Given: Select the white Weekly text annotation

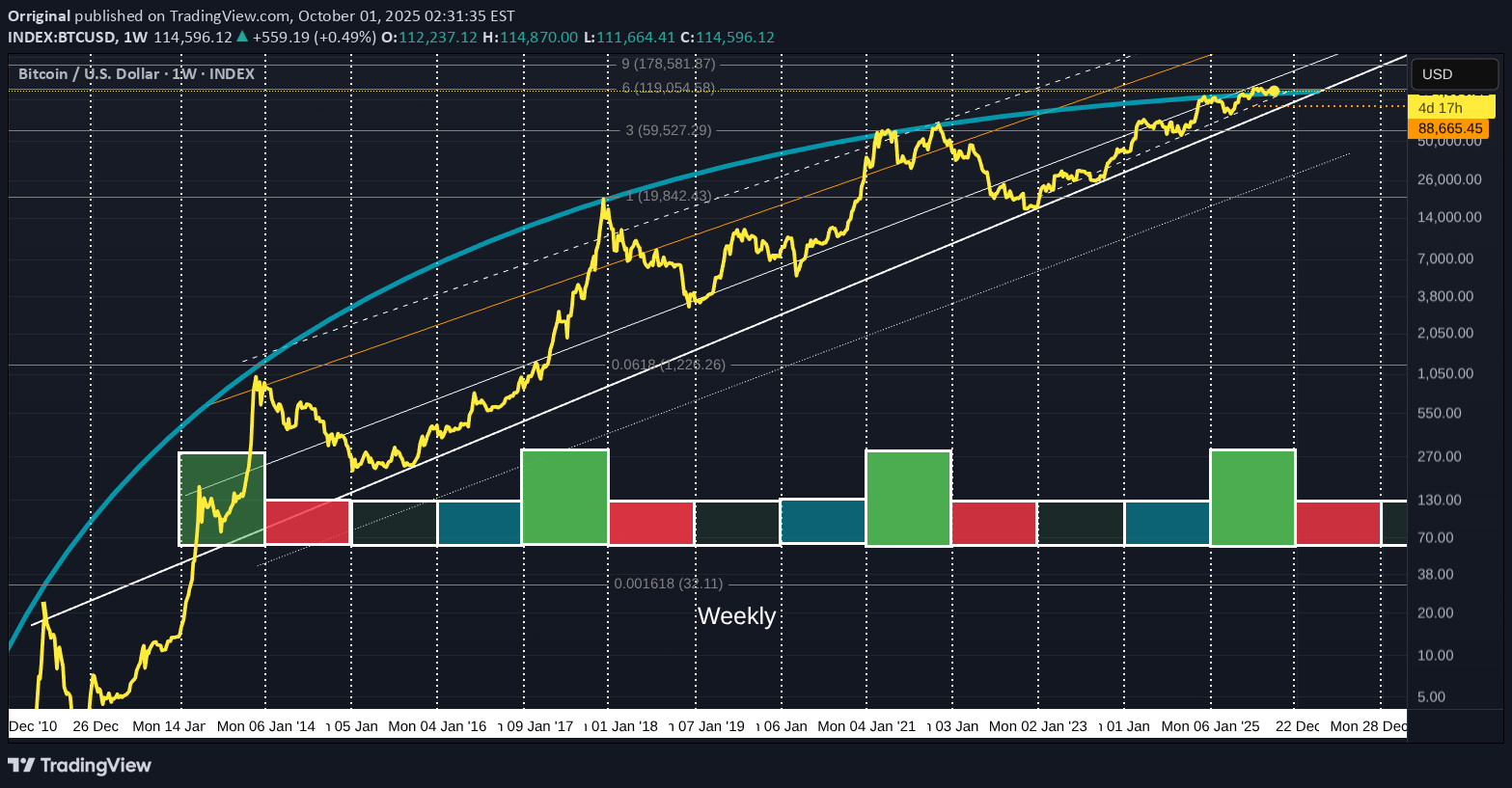Looking at the screenshot, I should (x=736, y=616).
